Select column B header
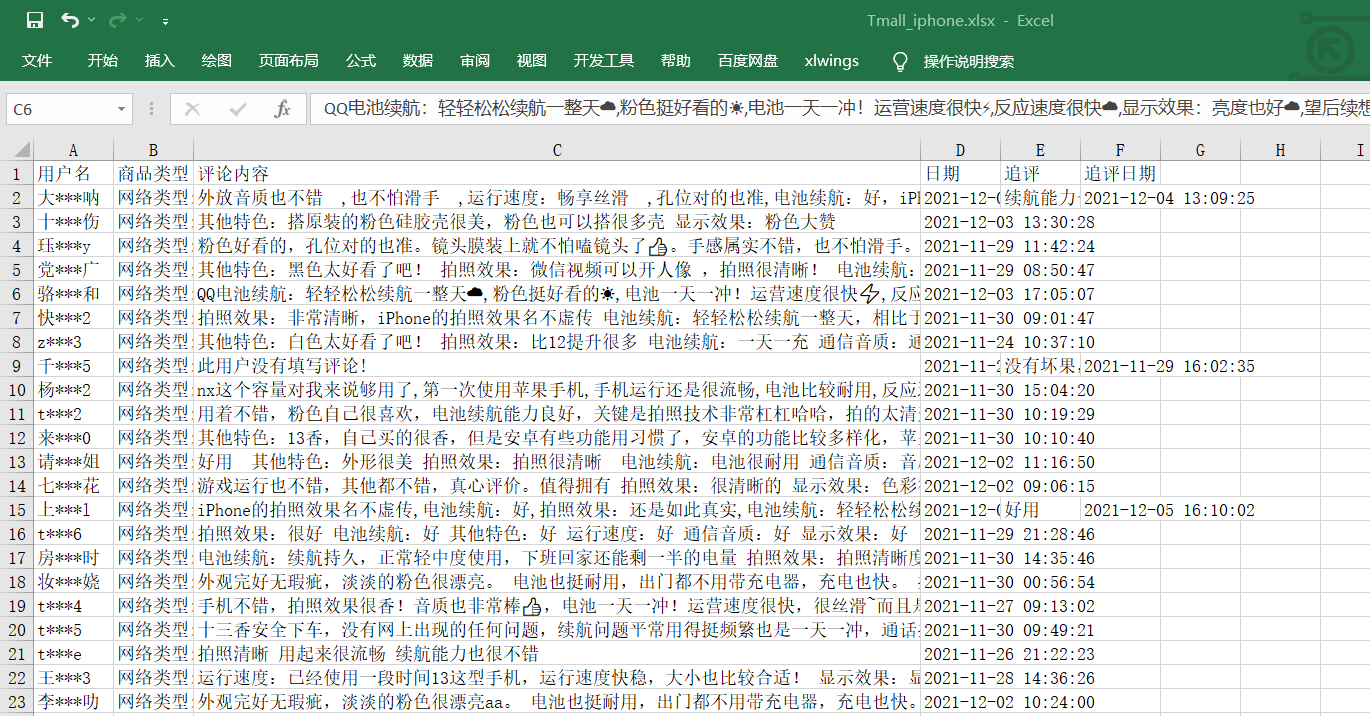Image resolution: width=1370 pixels, height=716 pixels. click(x=154, y=150)
